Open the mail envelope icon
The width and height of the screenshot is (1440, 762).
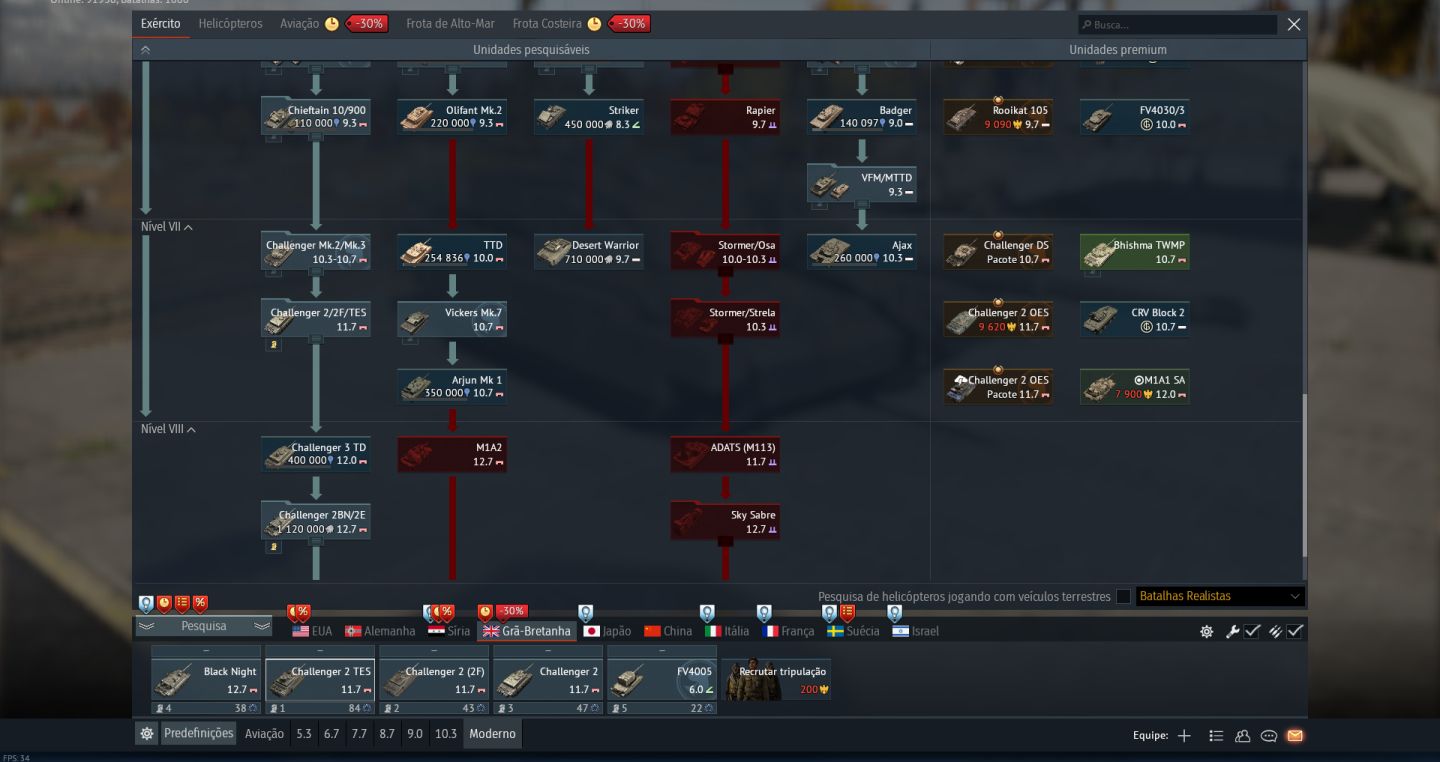click(1295, 736)
